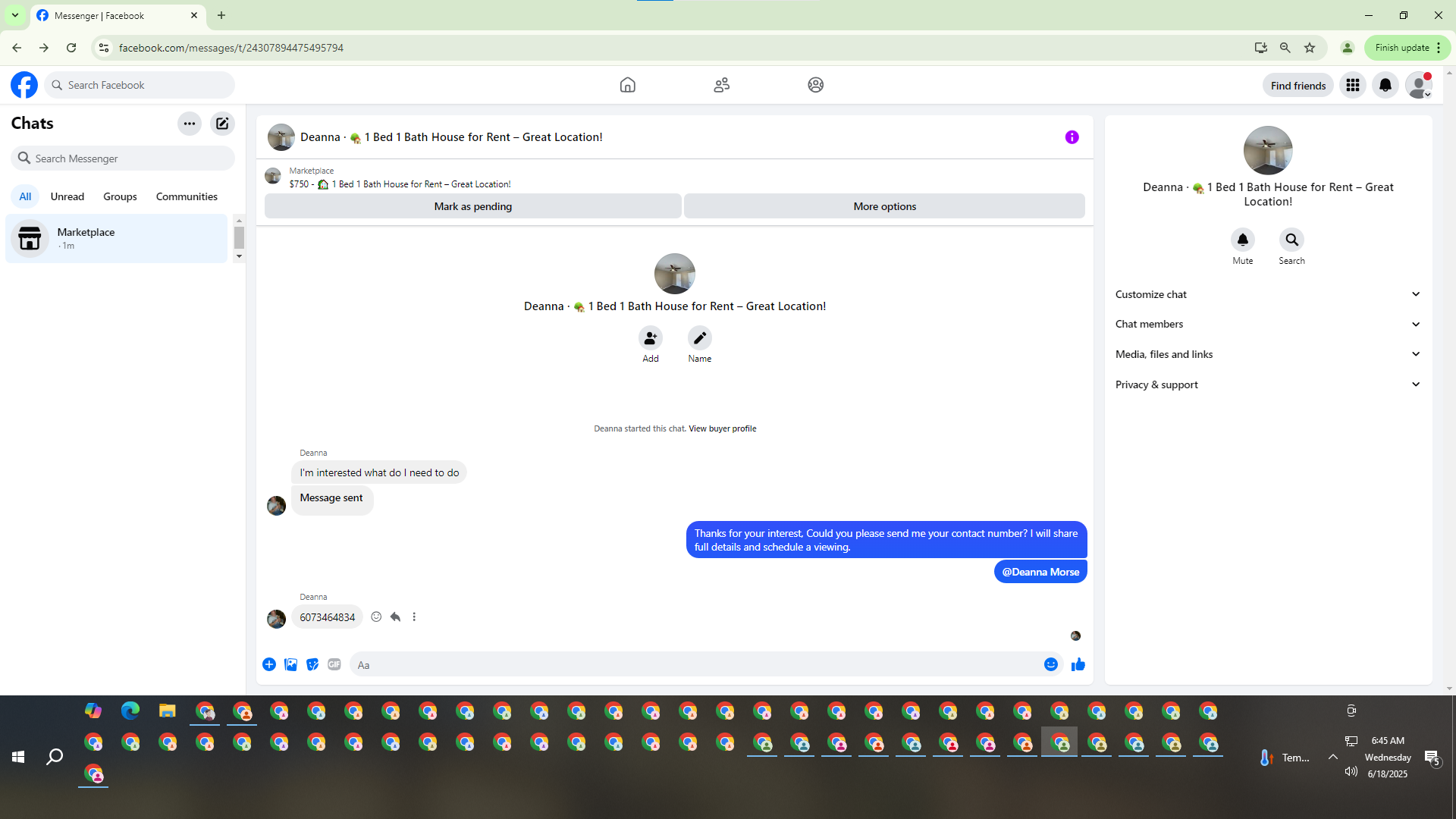Open the Windows notification center
1456x819 pixels.
coord(1432,757)
